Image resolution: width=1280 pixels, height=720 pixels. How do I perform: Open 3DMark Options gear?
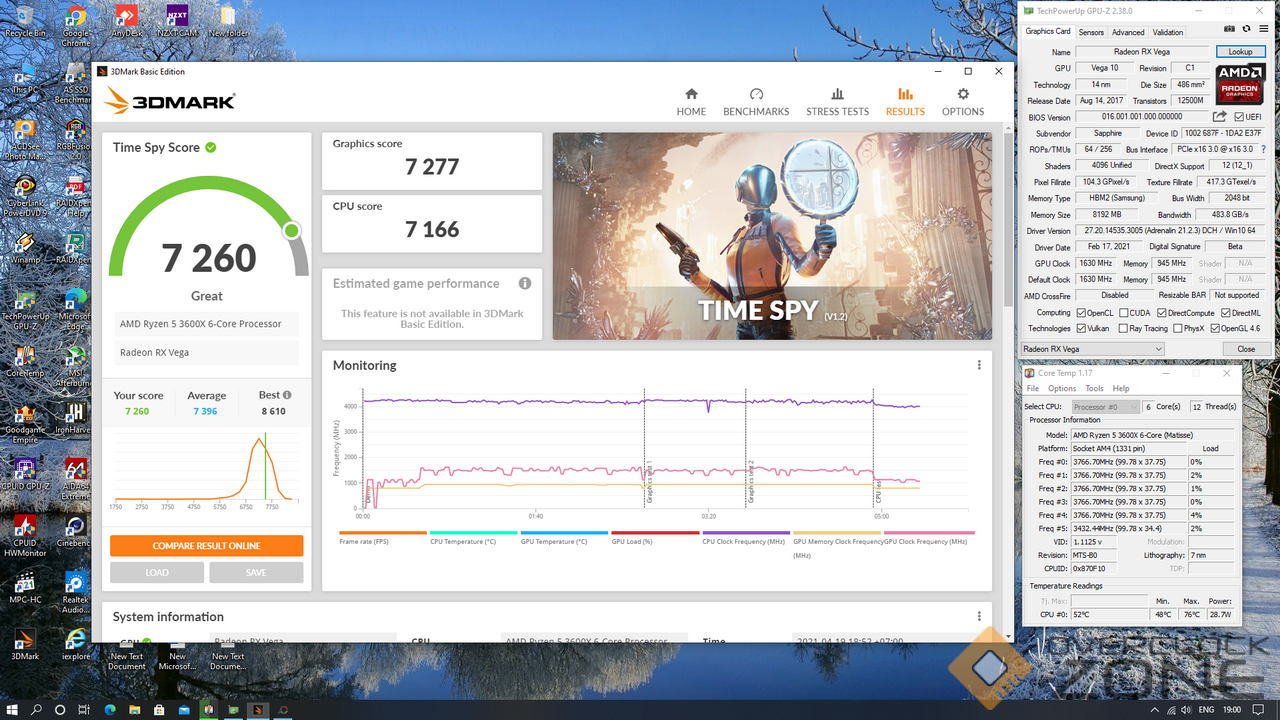point(962,101)
